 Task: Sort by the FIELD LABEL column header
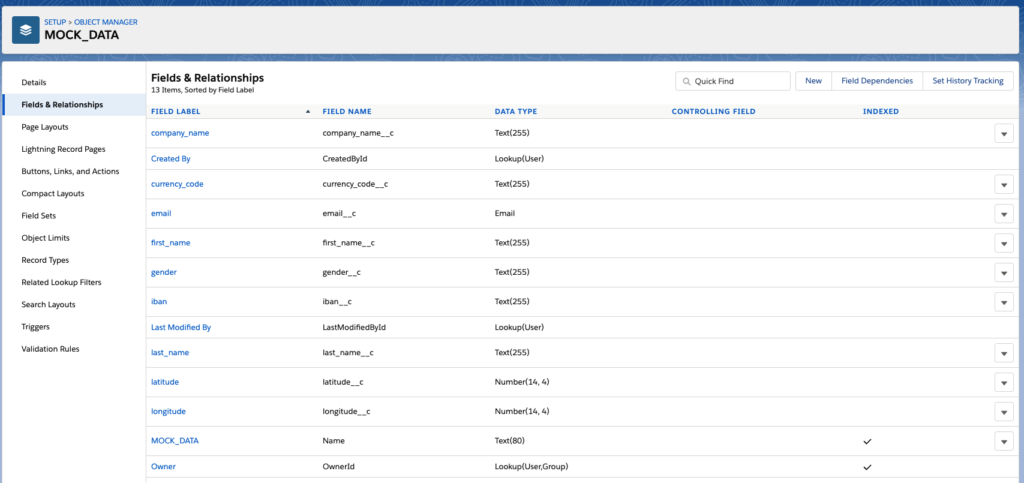point(176,112)
